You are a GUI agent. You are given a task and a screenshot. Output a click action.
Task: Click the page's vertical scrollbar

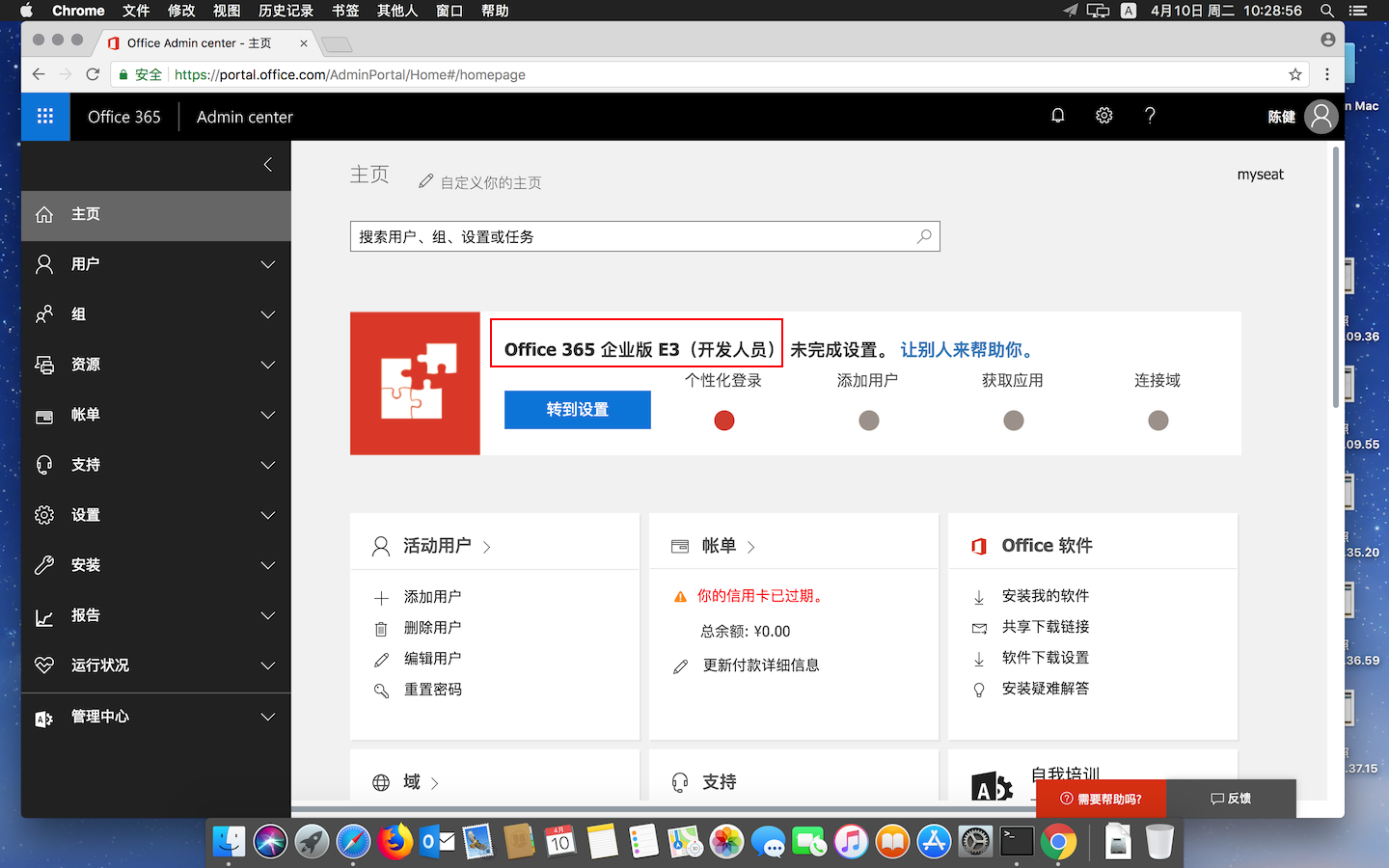click(1336, 278)
